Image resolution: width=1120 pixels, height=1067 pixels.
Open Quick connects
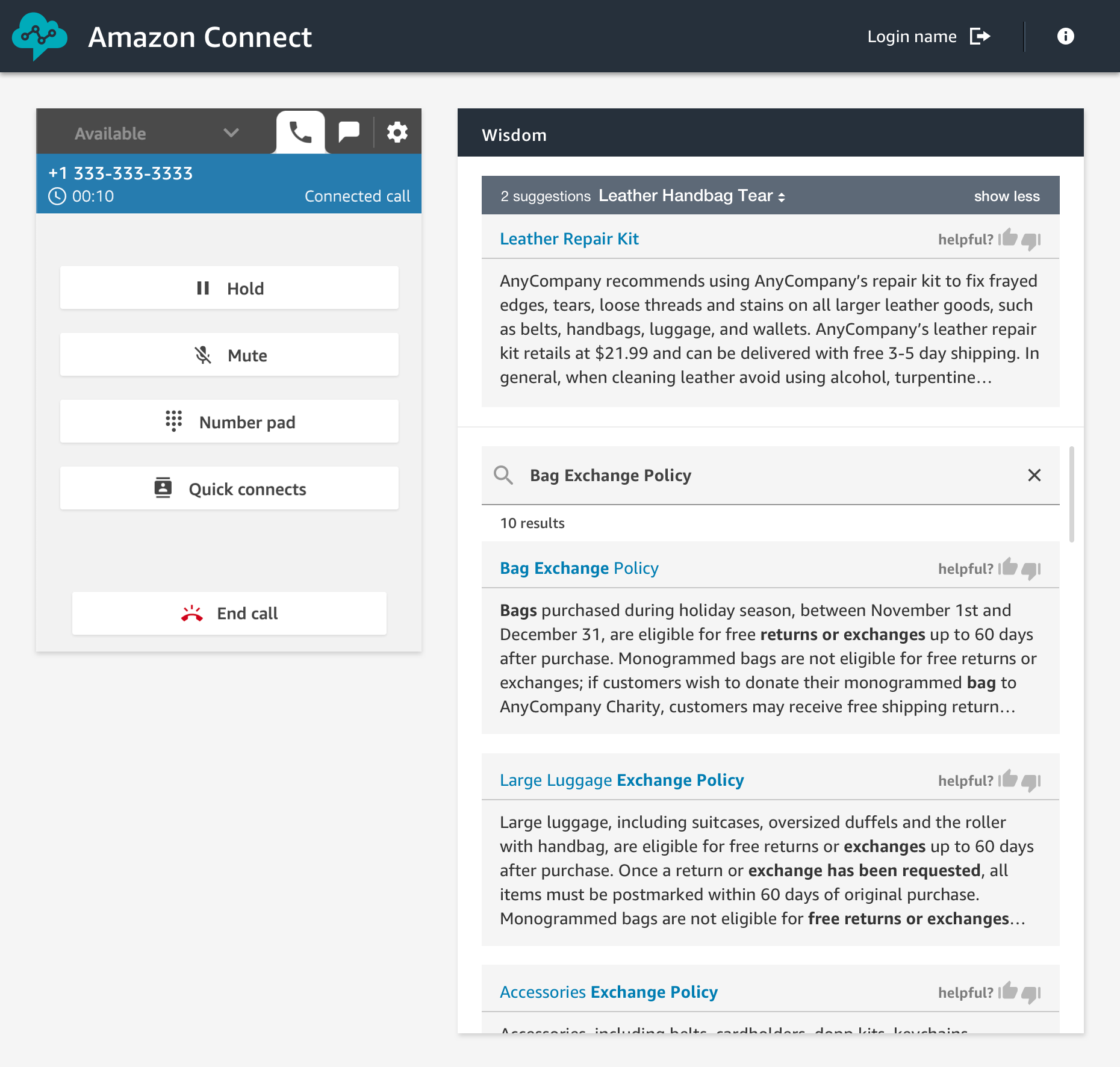229,489
